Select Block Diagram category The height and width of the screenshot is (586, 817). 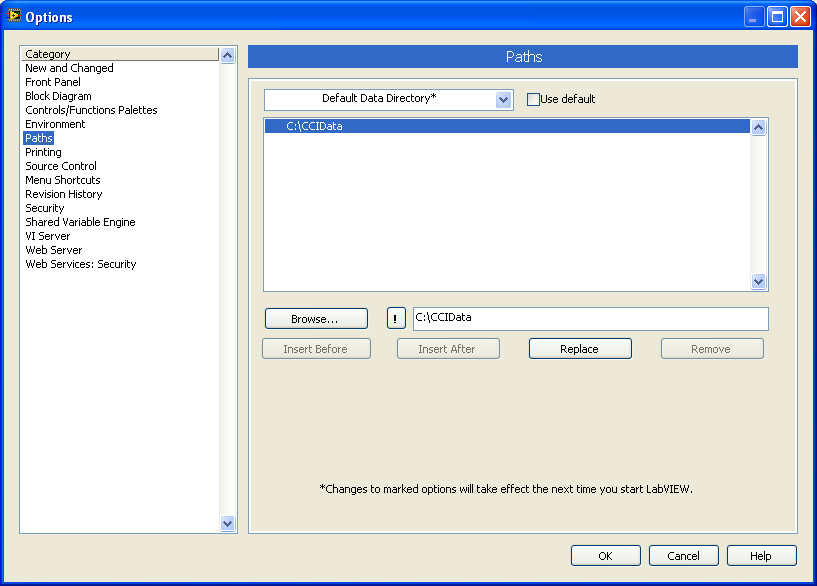pos(58,96)
